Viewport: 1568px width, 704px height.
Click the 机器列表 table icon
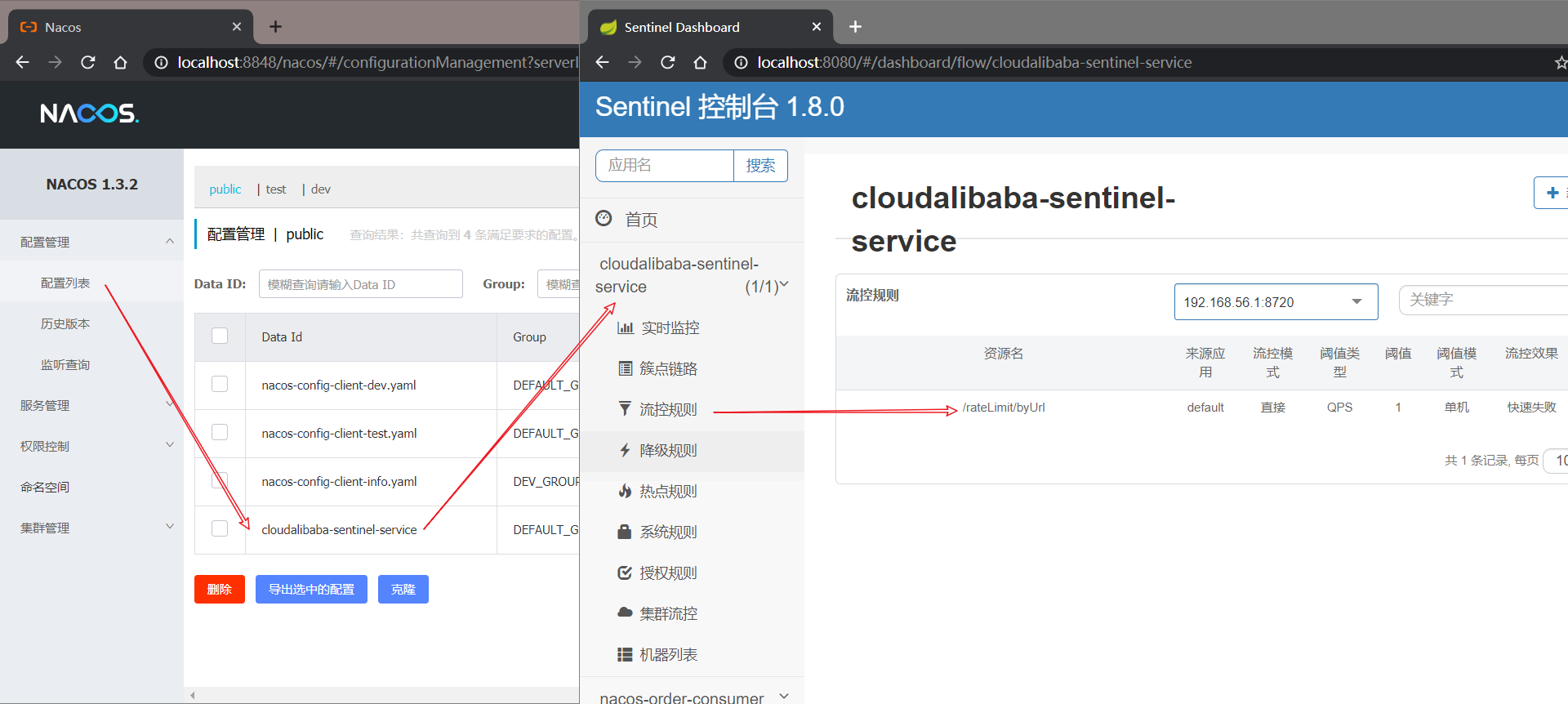tap(625, 654)
